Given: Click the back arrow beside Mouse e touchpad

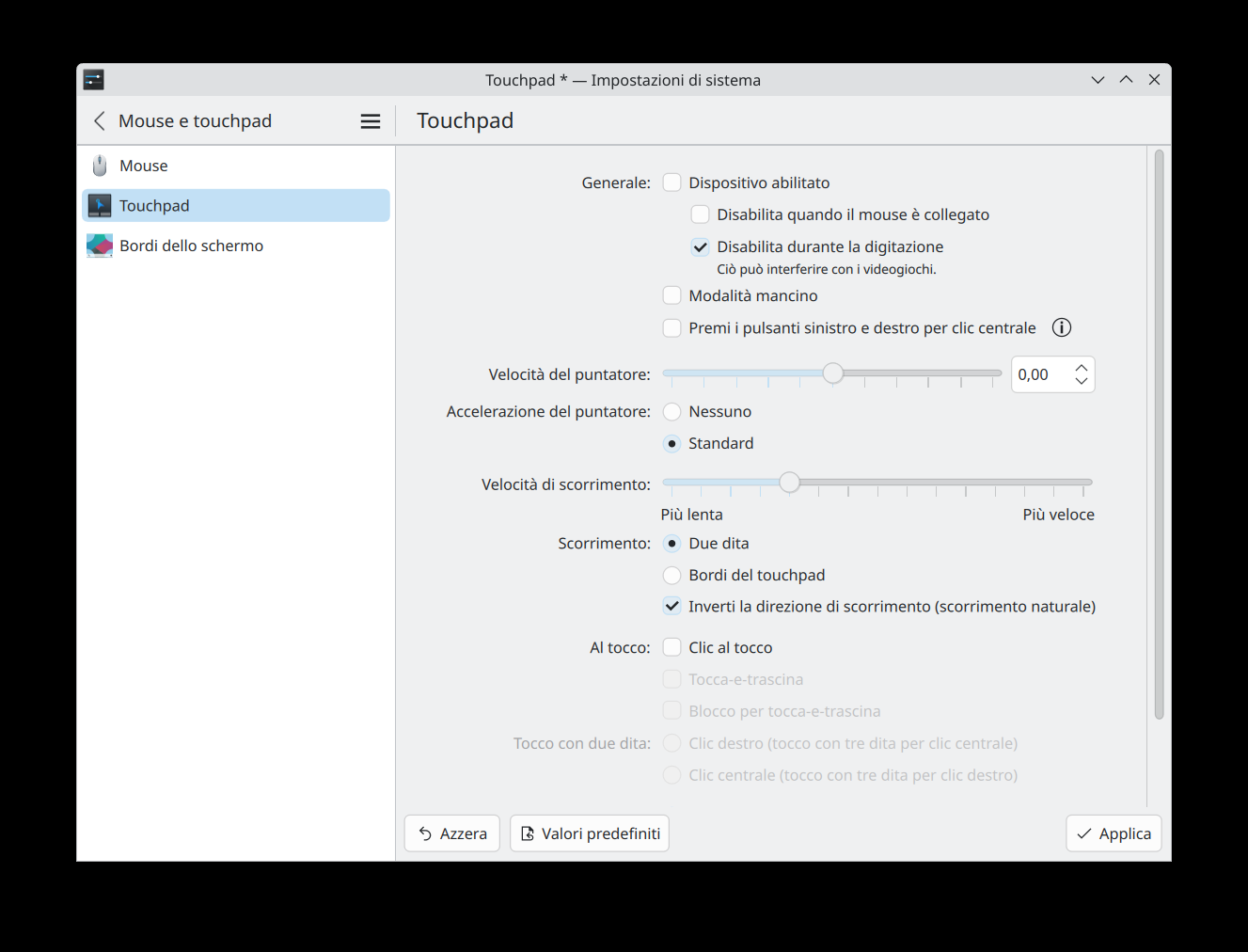Looking at the screenshot, I should coord(100,120).
